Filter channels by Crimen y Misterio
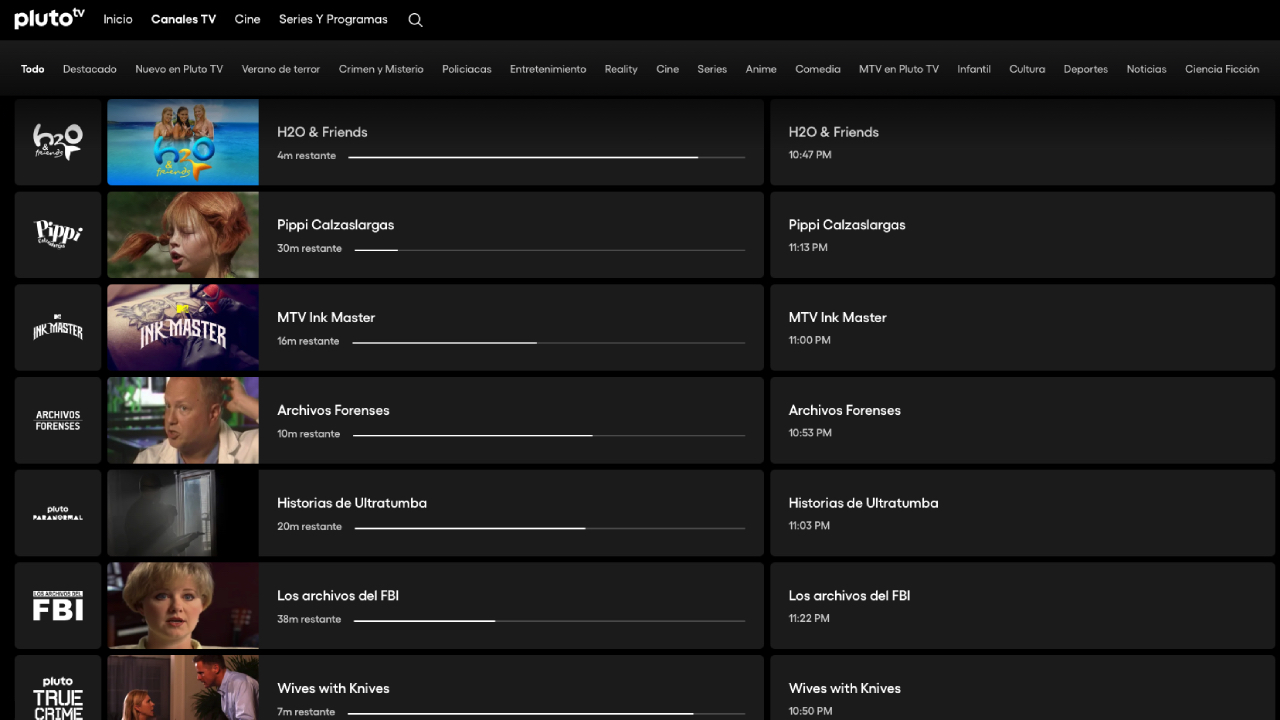Screen dimensions: 1280x720 [x=381, y=69]
